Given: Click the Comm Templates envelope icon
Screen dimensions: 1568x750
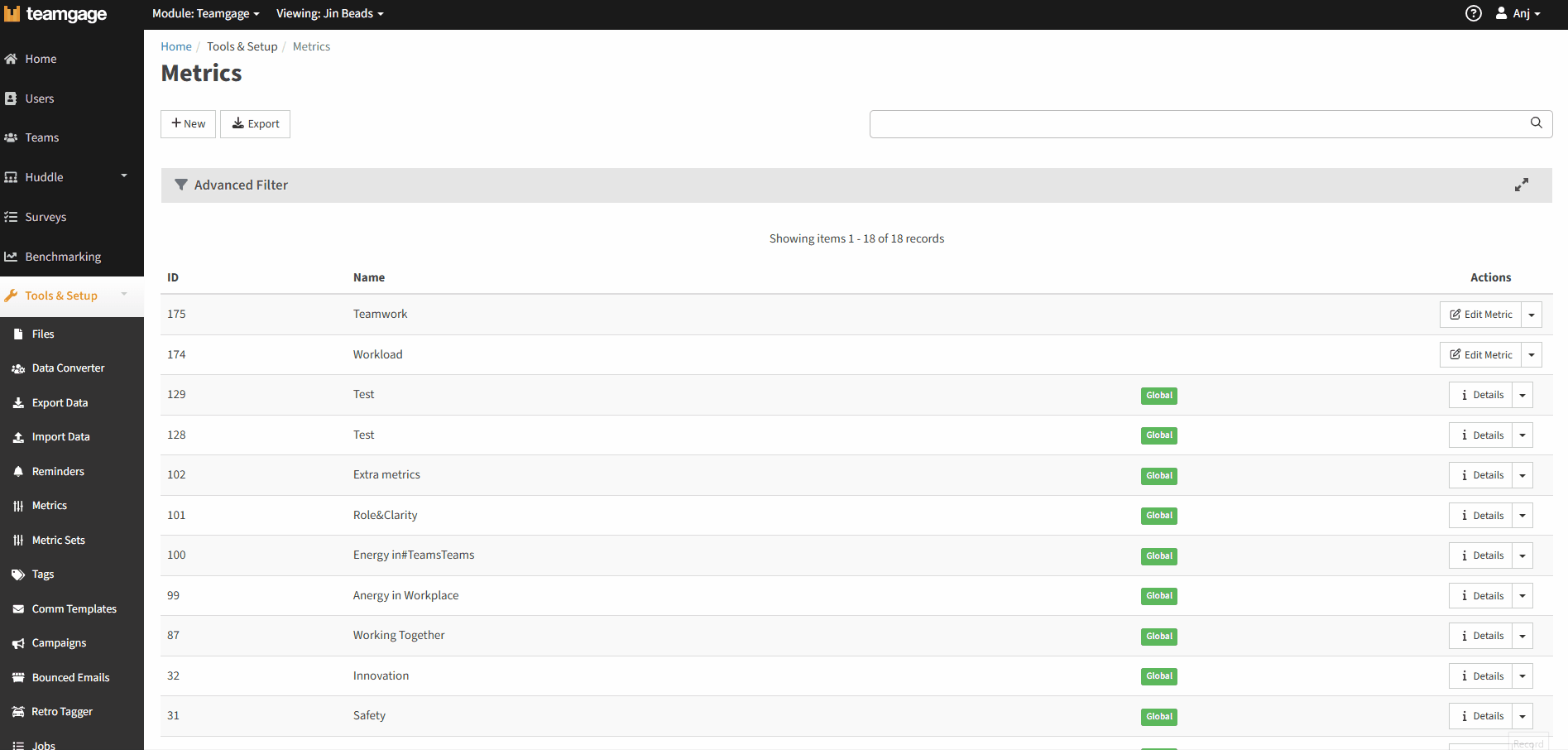Looking at the screenshot, I should (18, 609).
